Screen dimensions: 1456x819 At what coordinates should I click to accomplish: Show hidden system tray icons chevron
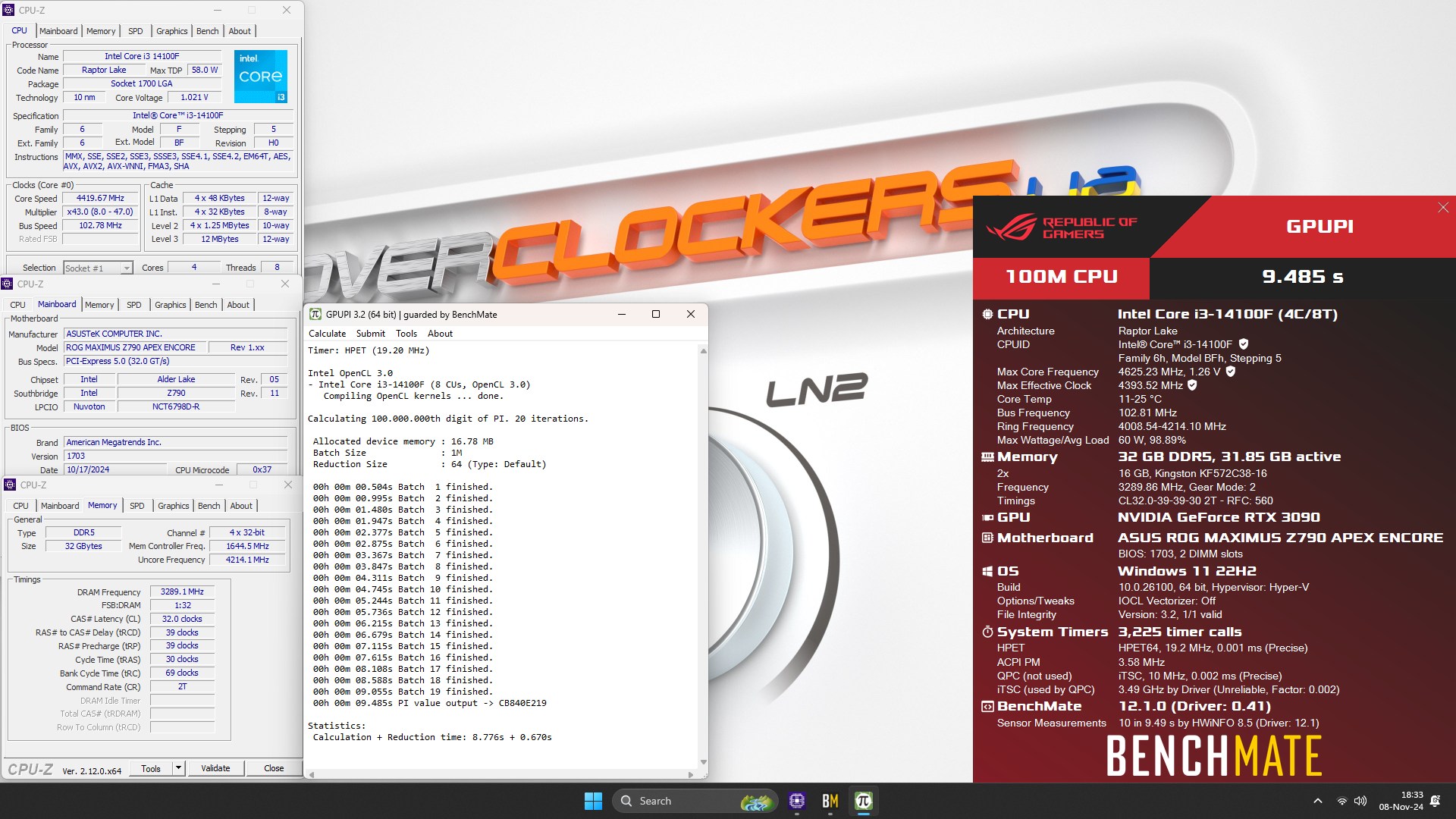1318,801
